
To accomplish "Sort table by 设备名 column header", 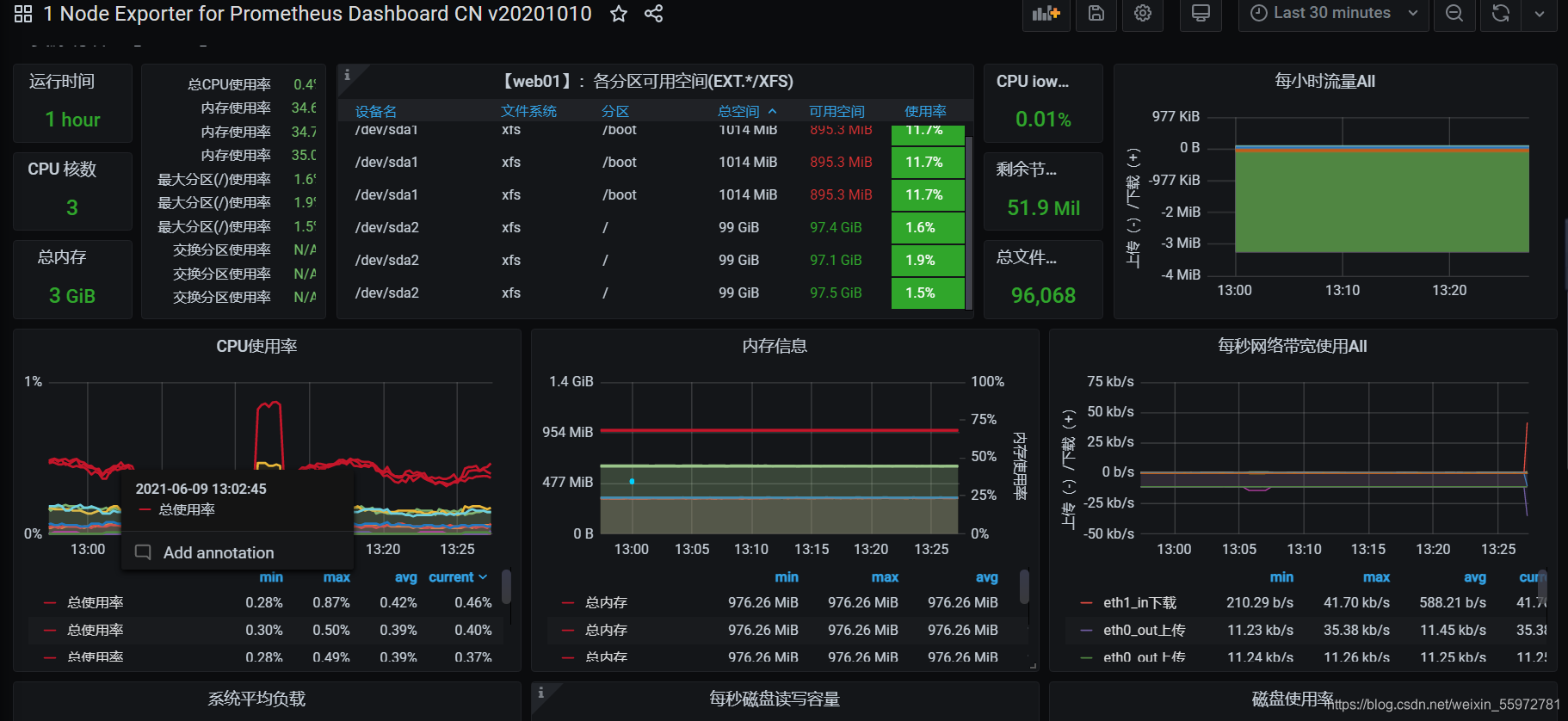I will tap(376, 111).
